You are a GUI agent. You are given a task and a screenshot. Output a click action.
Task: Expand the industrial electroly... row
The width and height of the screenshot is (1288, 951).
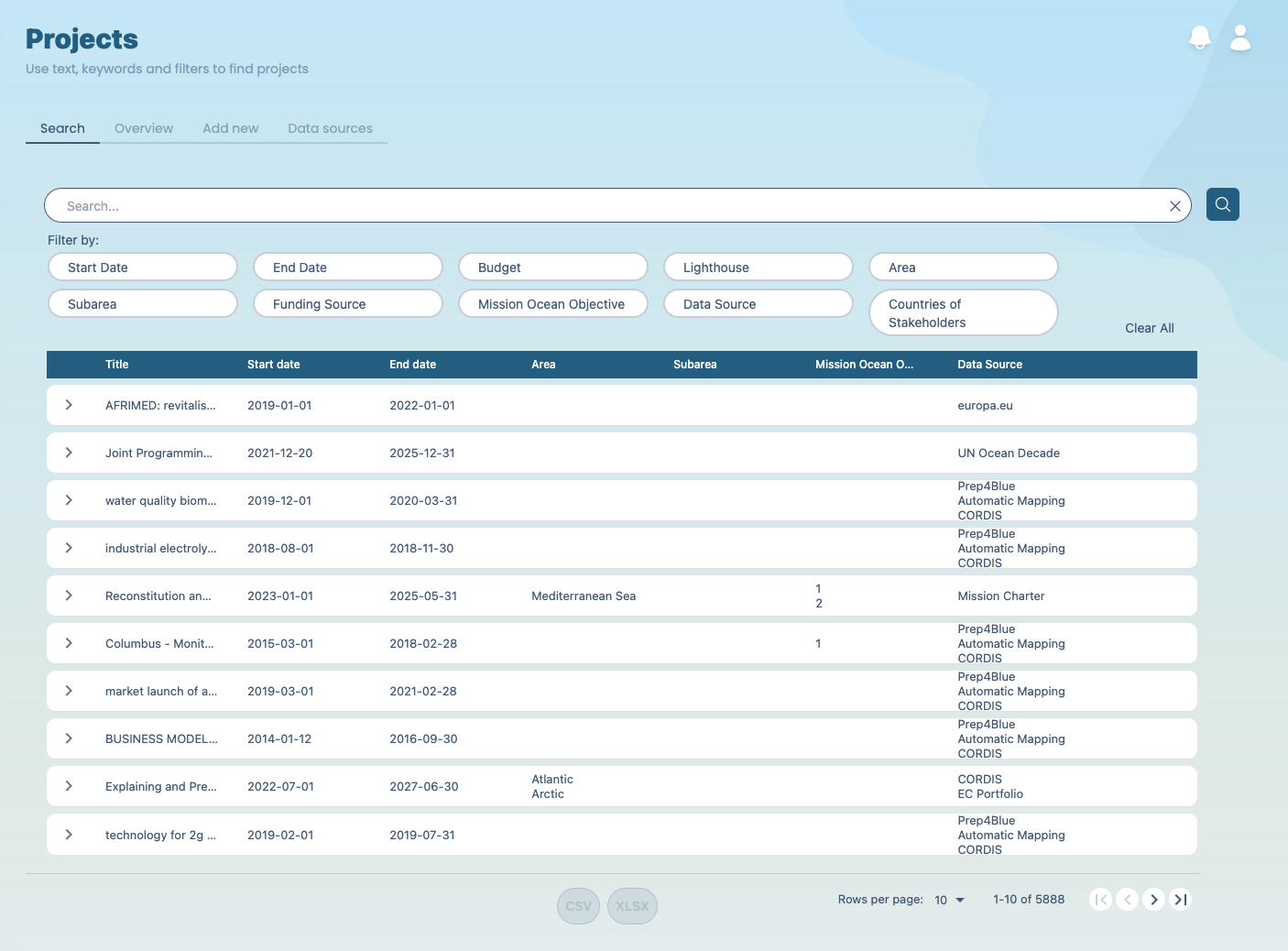[x=69, y=548]
